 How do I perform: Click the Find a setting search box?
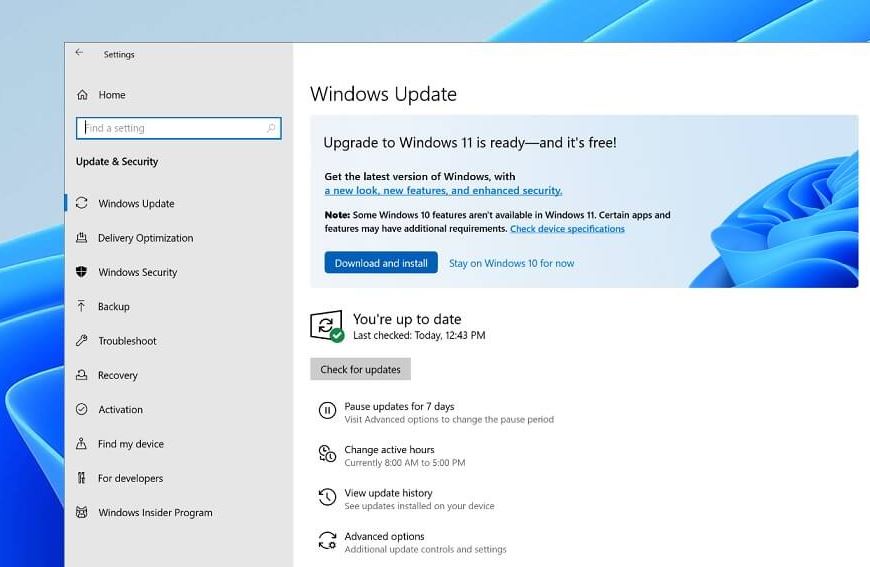(x=179, y=128)
